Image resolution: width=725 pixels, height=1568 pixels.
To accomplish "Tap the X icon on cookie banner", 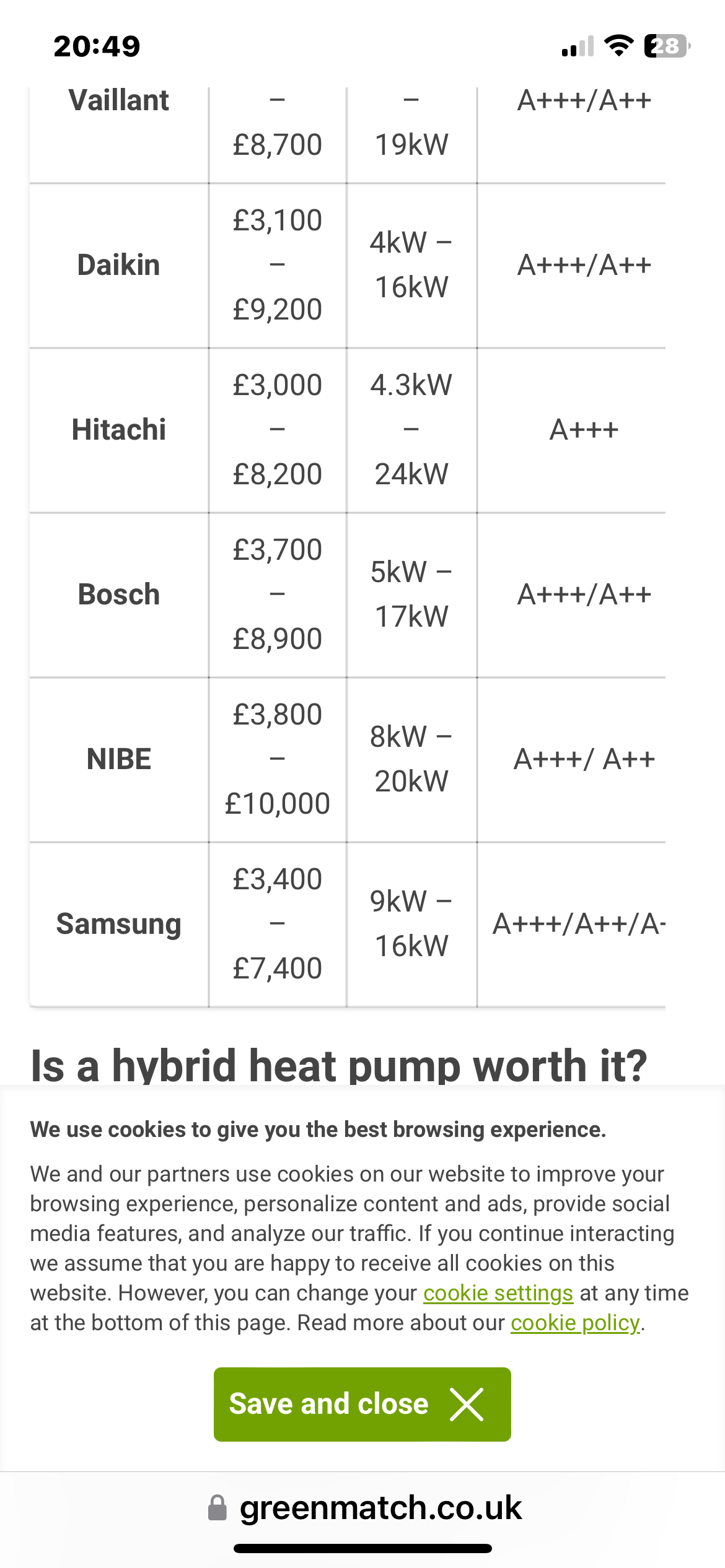I will click(x=466, y=1404).
